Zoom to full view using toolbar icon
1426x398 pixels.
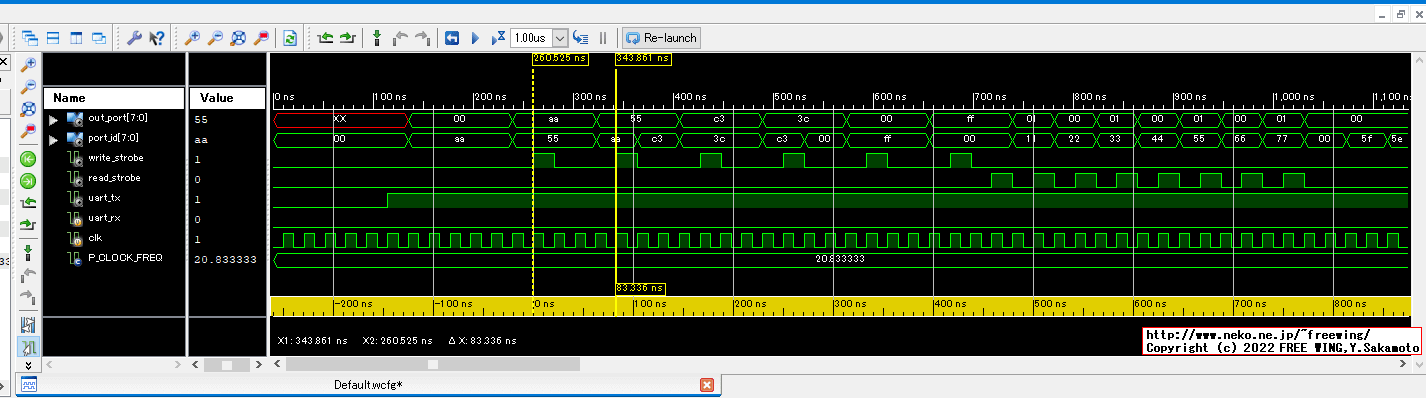238,38
